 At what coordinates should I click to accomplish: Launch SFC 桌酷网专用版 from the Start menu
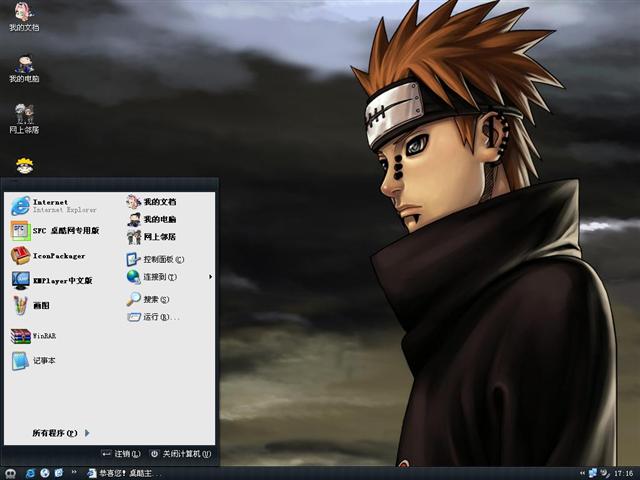click(x=55, y=231)
